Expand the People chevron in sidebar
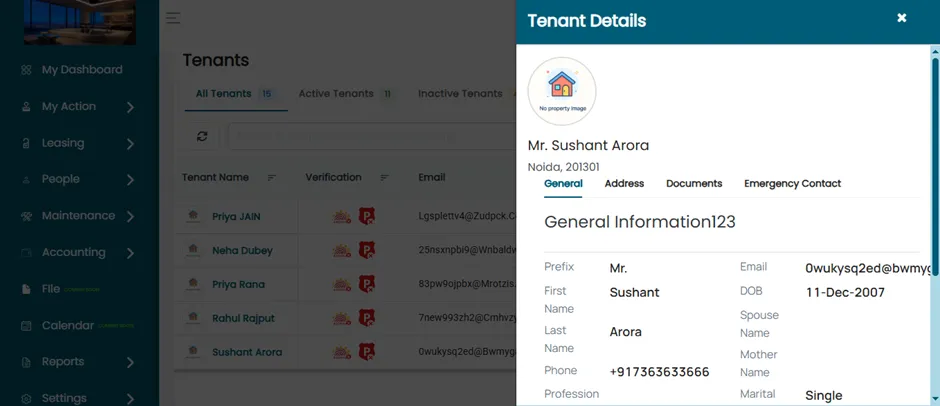The height and width of the screenshot is (406, 940). click(x=130, y=180)
